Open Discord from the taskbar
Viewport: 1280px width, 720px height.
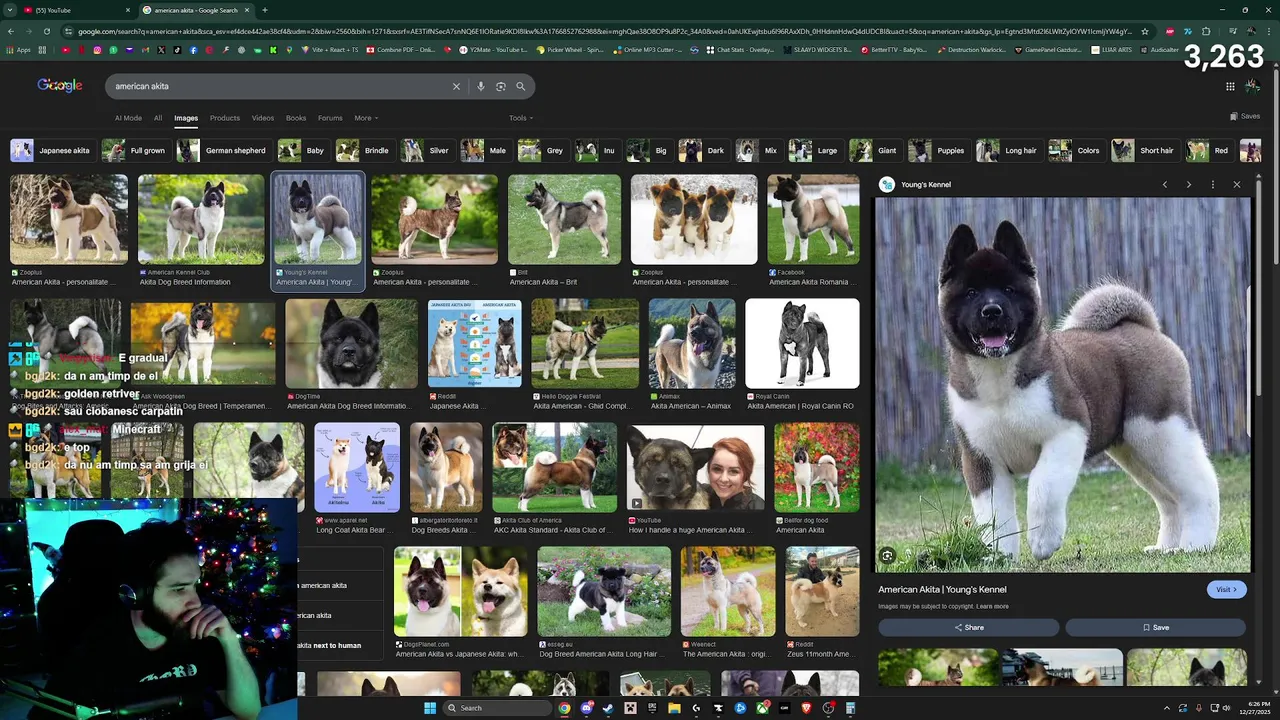click(x=586, y=708)
